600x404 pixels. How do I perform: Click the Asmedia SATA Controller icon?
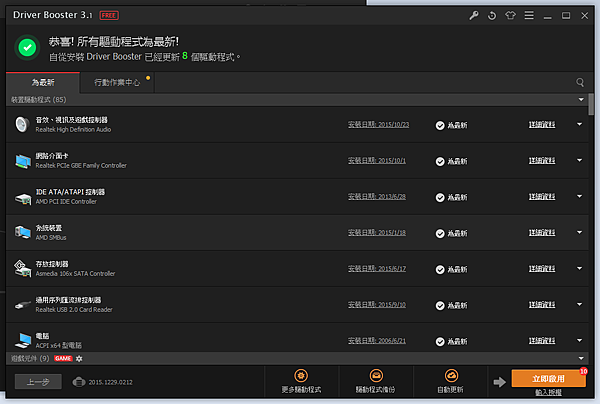coord(22,268)
